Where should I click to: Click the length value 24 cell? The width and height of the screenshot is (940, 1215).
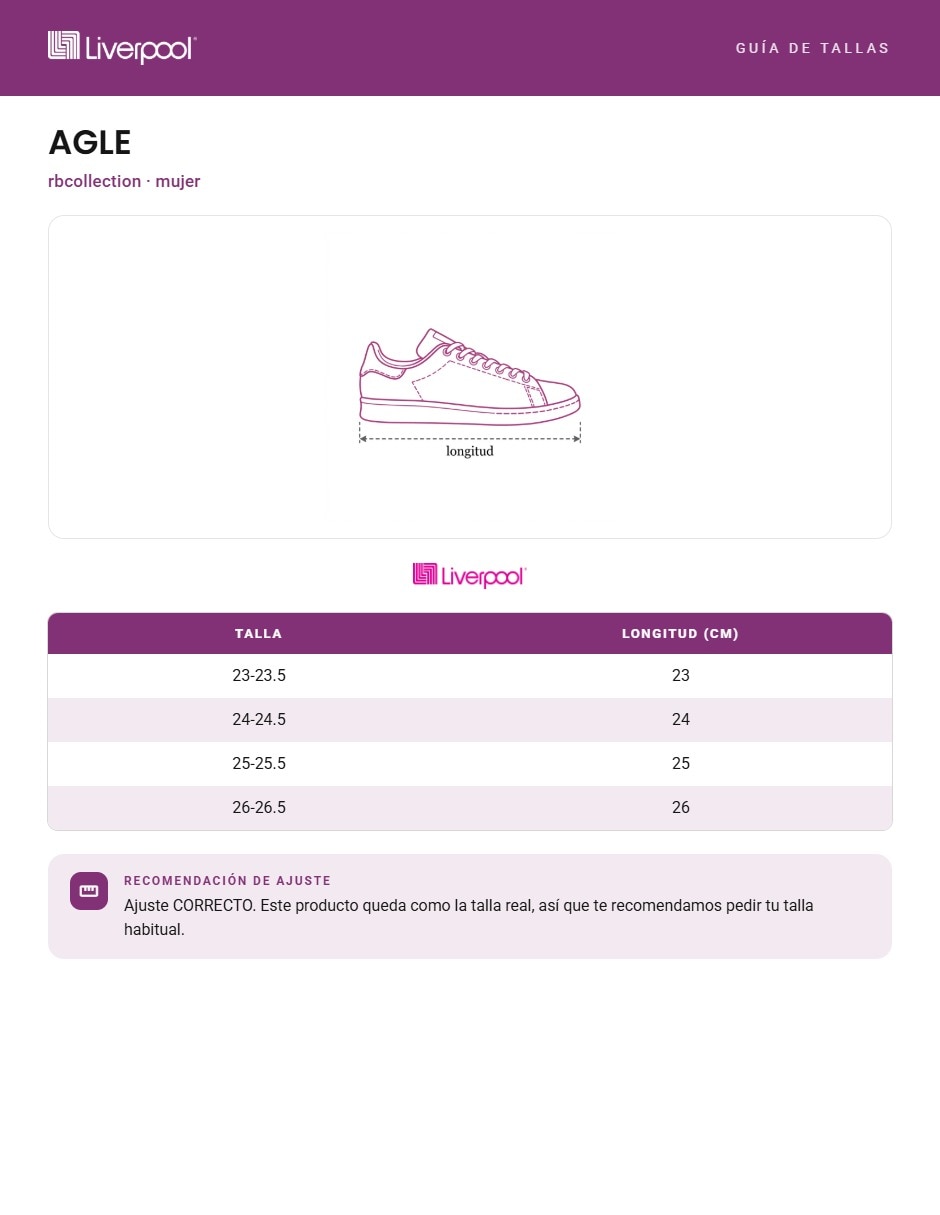tap(681, 720)
